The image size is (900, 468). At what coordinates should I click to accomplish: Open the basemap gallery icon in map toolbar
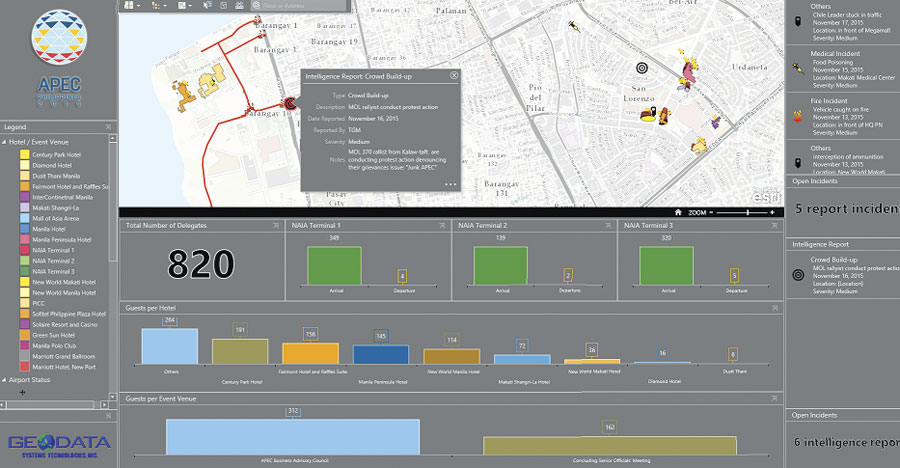tap(129, 5)
